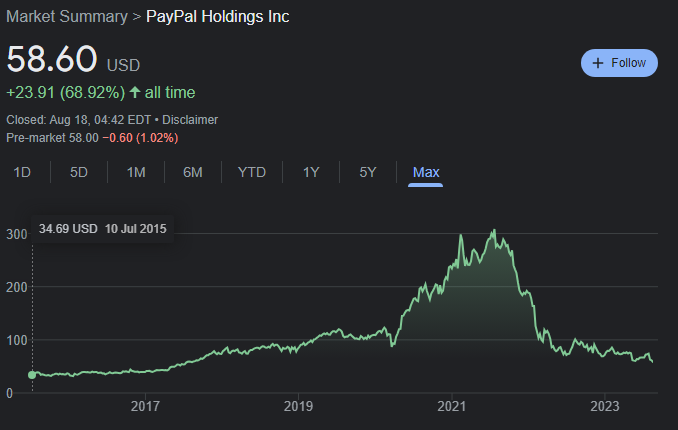Screen dimensions: 678x430
Task: Click the Pre-market 58.00 text
Action: coord(52,138)
